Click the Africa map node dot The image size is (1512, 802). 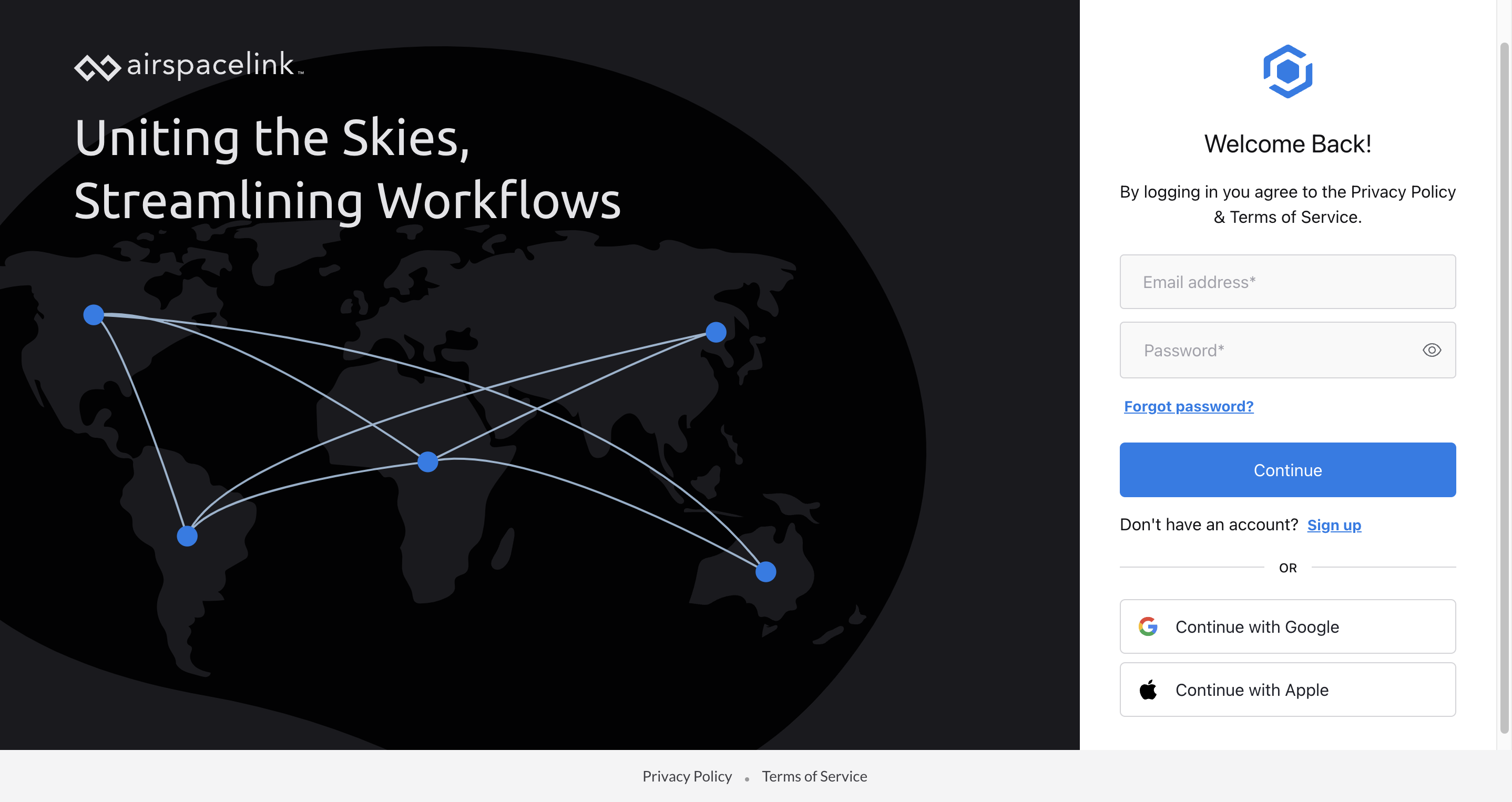tap(427, 462)
